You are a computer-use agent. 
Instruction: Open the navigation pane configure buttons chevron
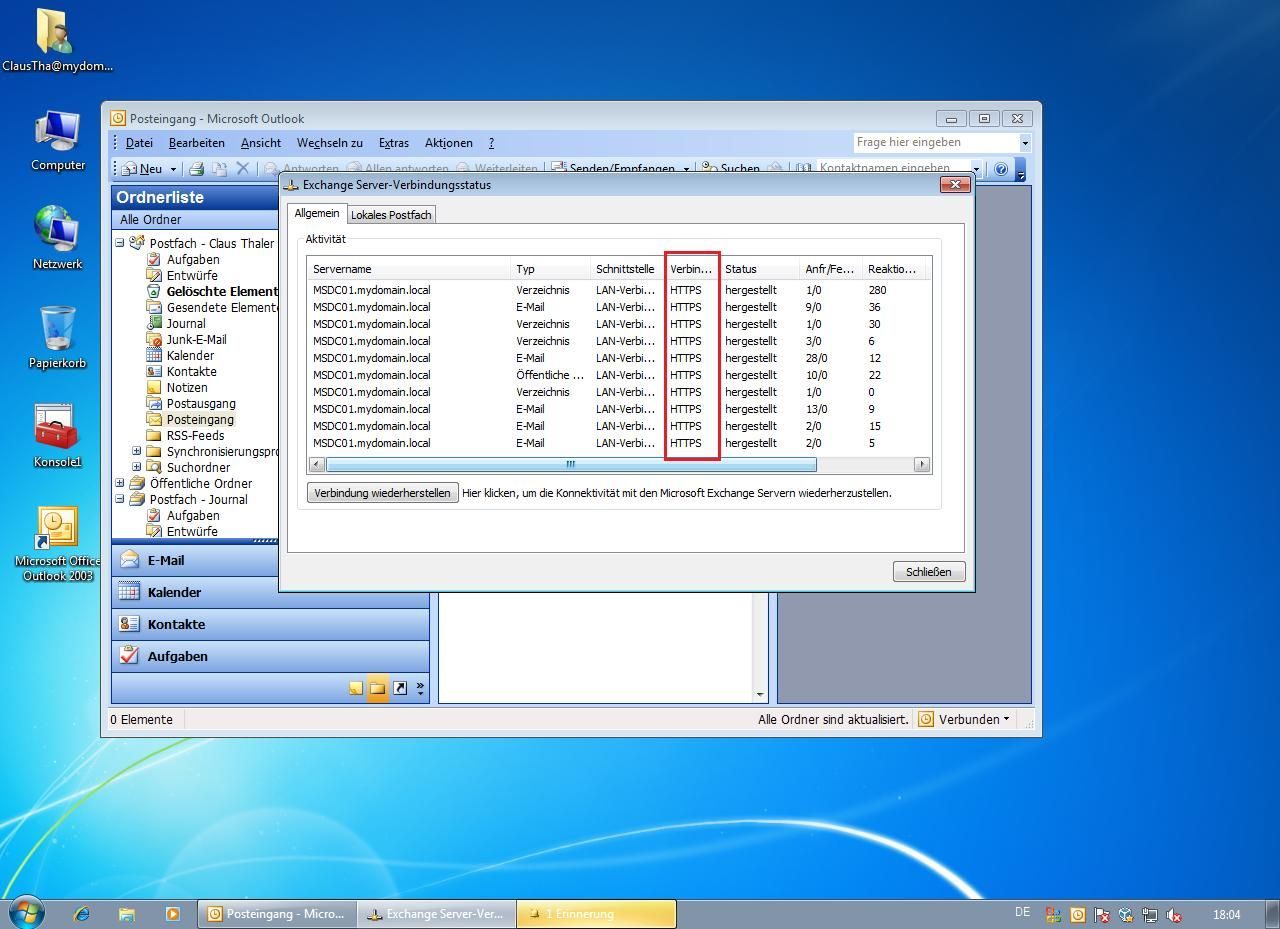tap(420, 688)
